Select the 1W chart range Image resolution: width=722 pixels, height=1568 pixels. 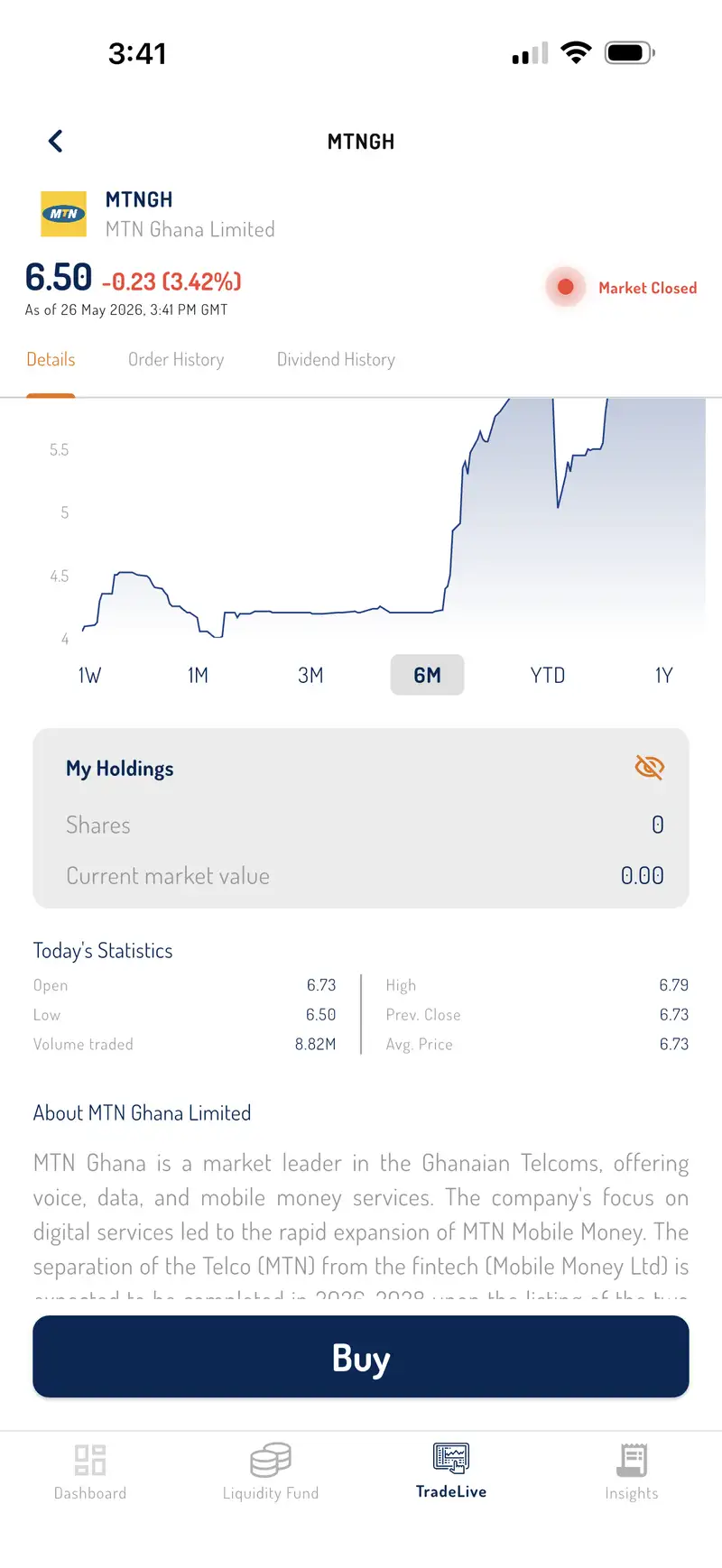click(89, 675)
